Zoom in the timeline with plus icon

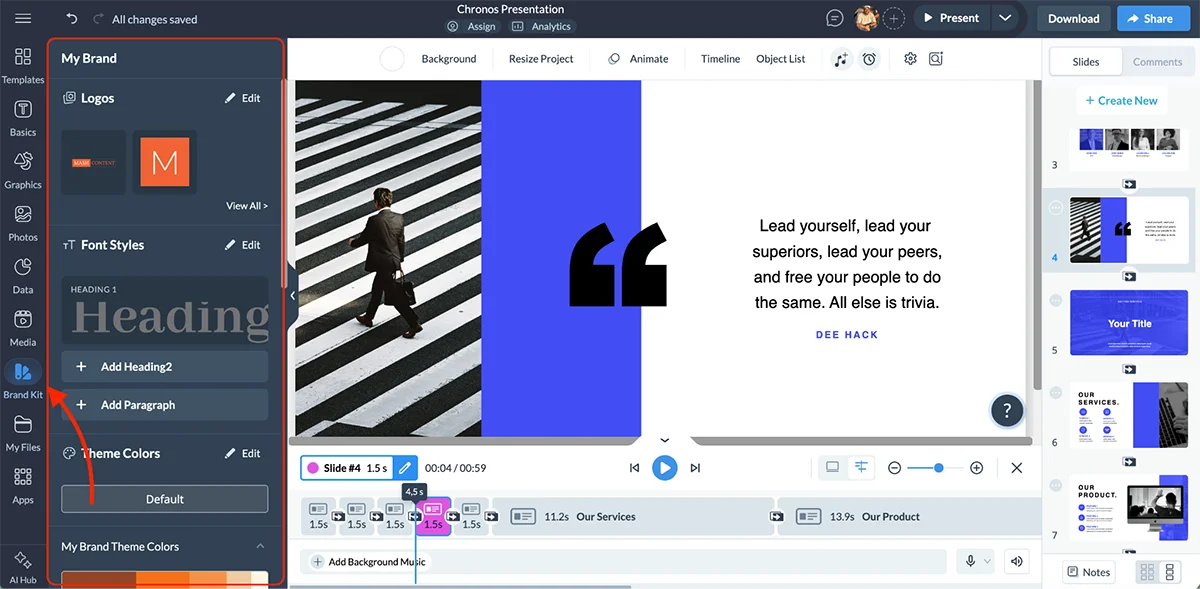click(977, 467)
